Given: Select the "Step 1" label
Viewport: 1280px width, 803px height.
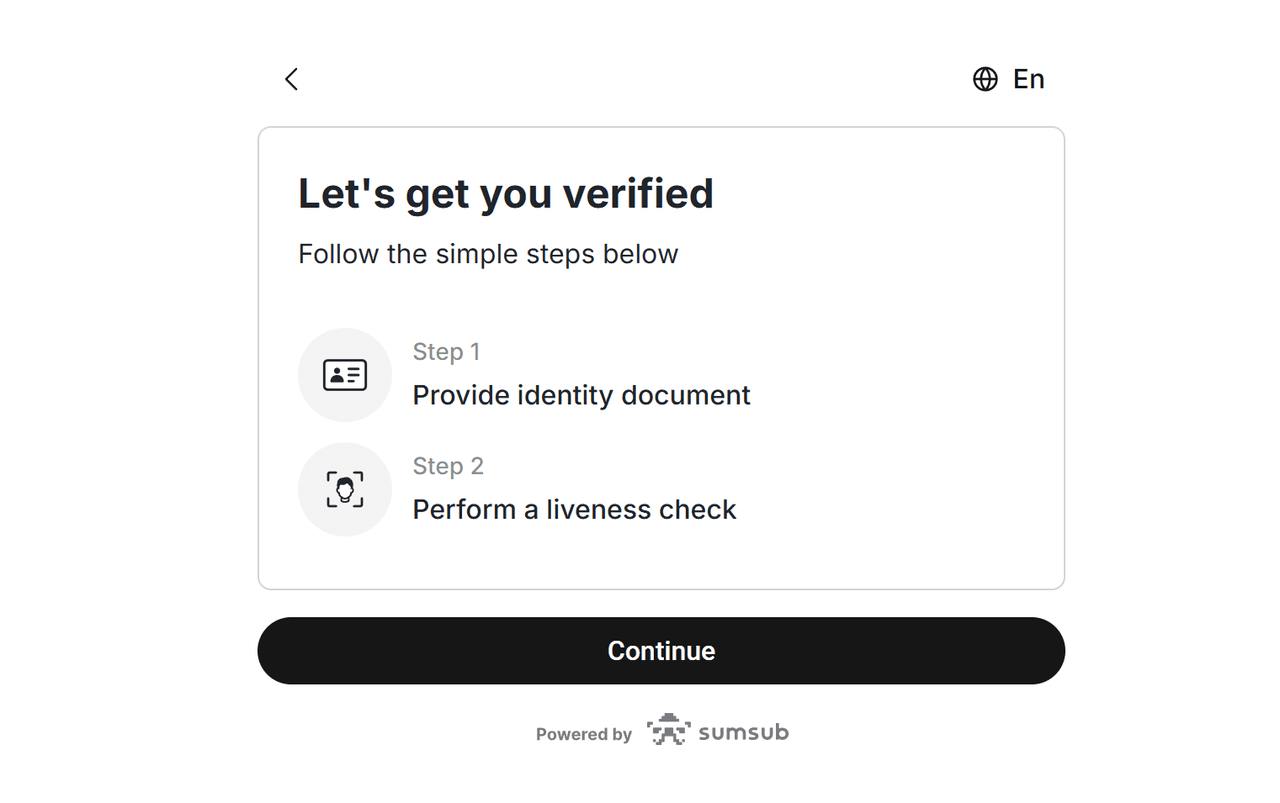Looking at the screenshot, I should point(446,352).
